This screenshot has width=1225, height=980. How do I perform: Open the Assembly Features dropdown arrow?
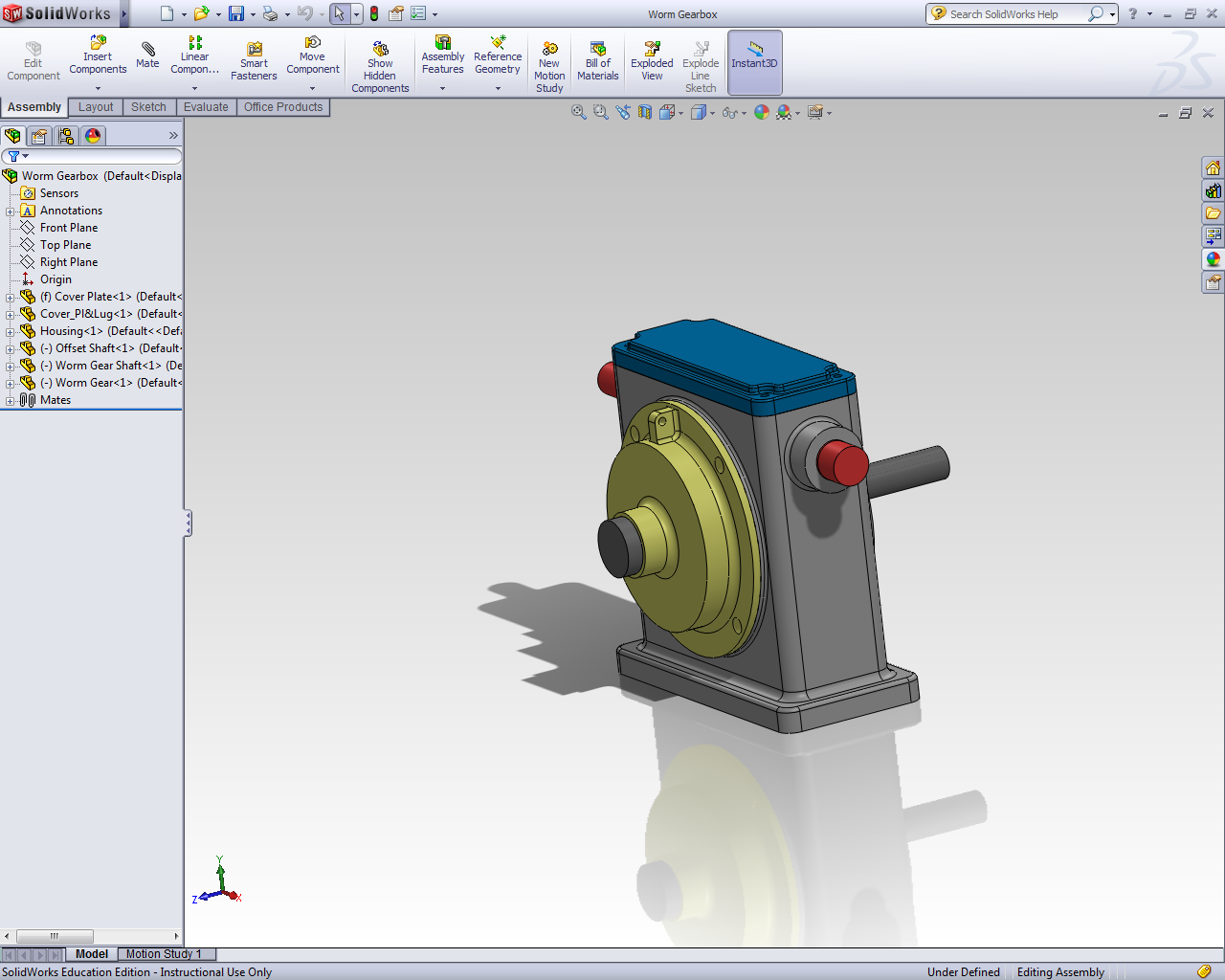[x=442, y=88]
